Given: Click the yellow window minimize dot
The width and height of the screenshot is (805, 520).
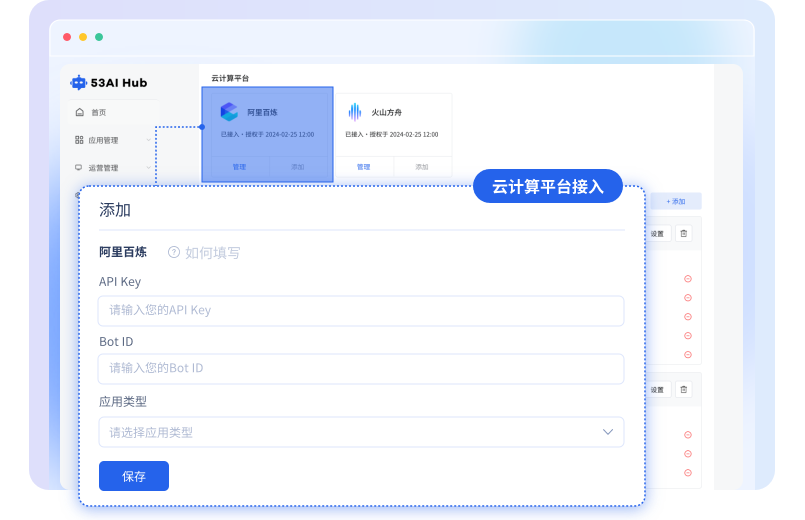Looking at the screenshot, I should pos(83,37).
